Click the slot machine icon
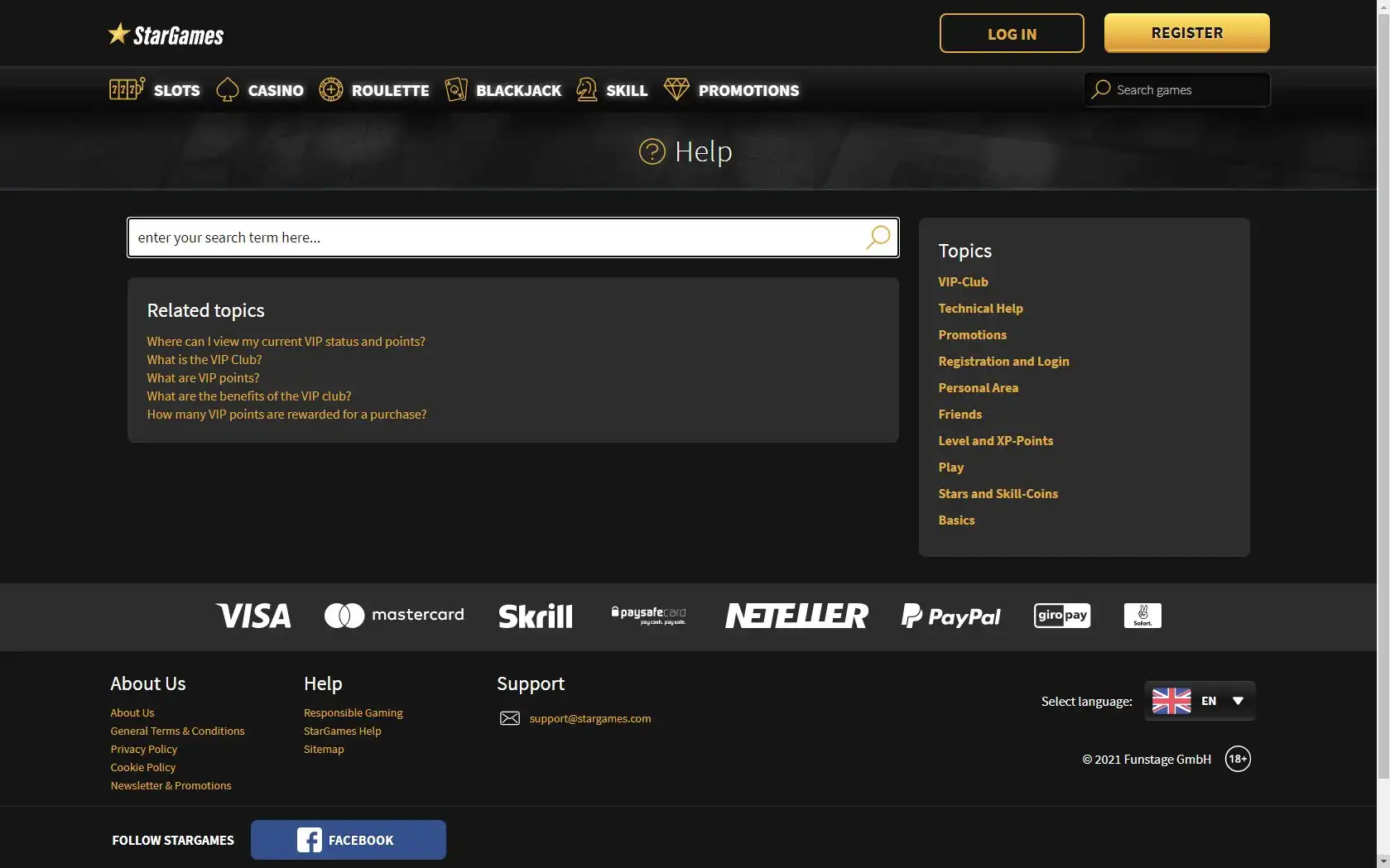Image resolution: width=1390 pixels, height=868 pixels. [127, 89]
